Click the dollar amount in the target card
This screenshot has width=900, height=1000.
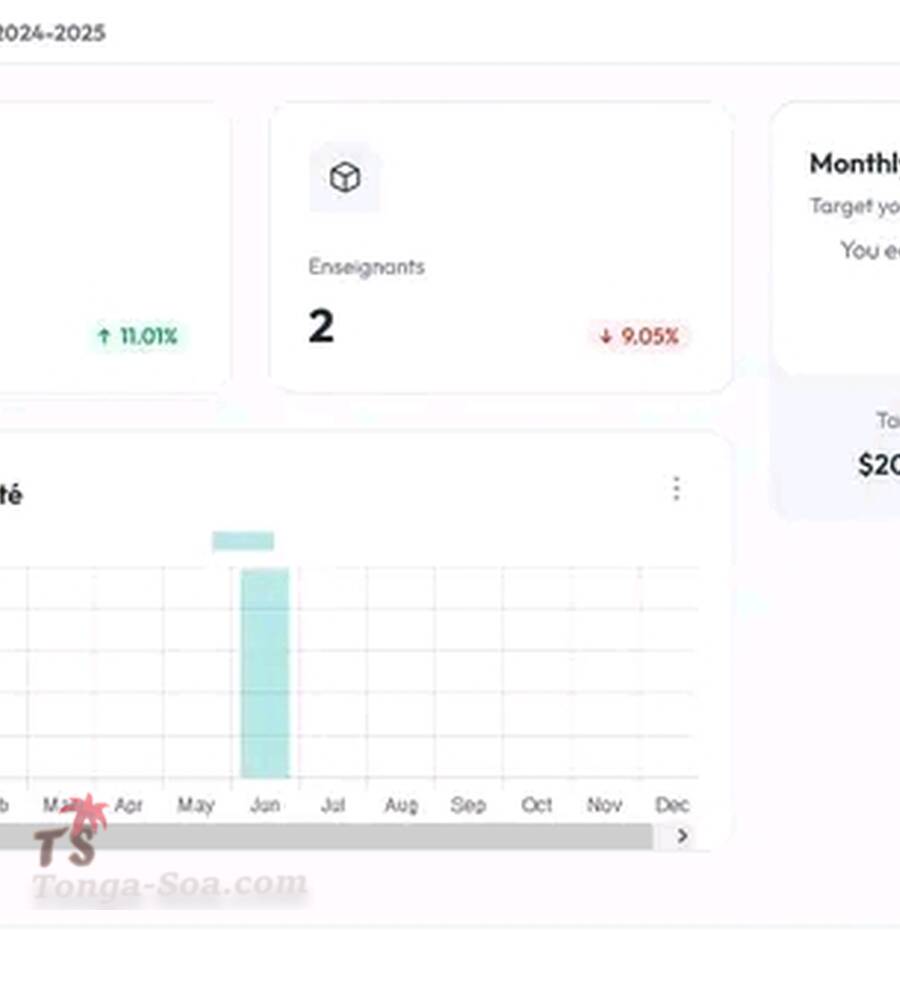879,464
